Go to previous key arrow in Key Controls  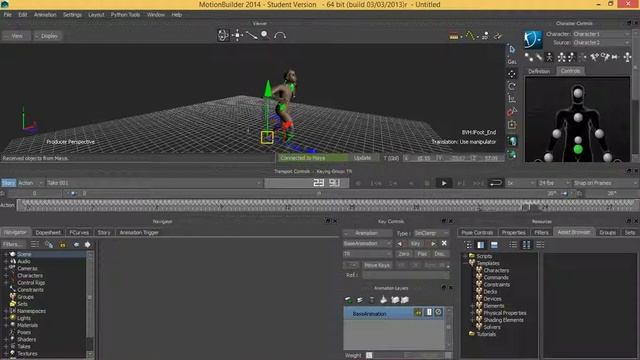400,244
